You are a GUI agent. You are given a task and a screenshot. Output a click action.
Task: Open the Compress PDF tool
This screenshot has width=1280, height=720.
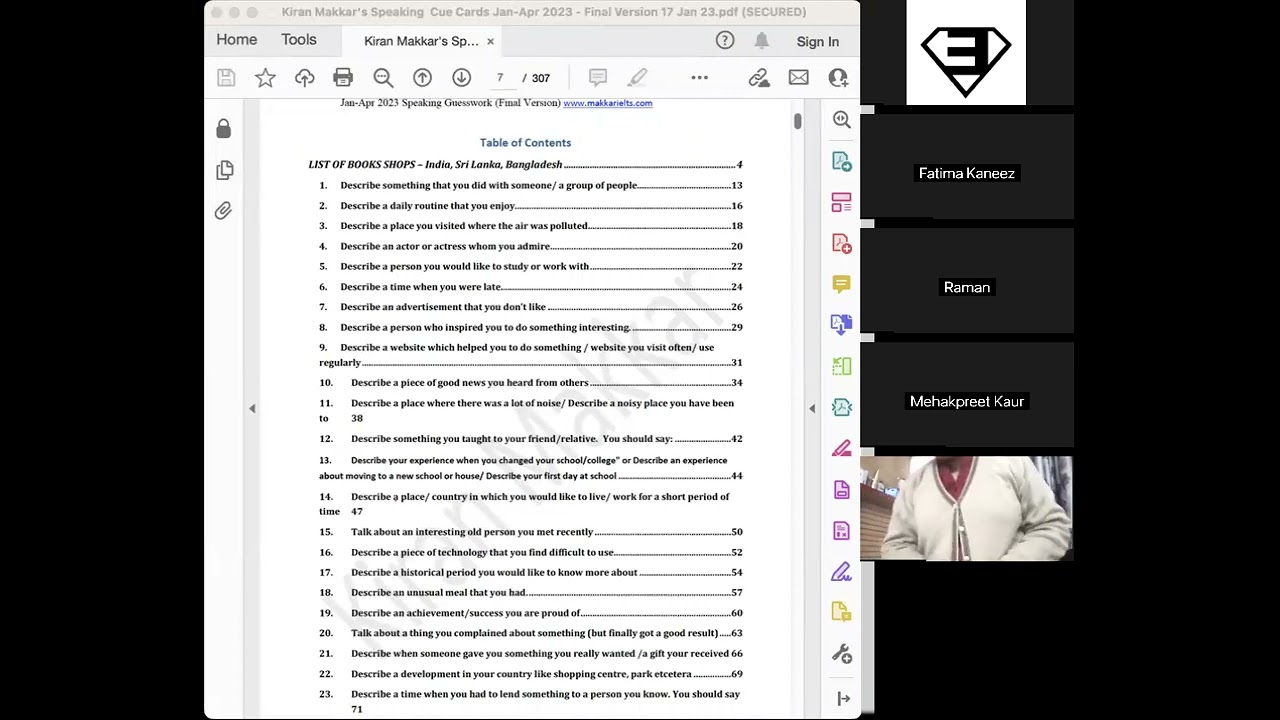click(842, 407)
